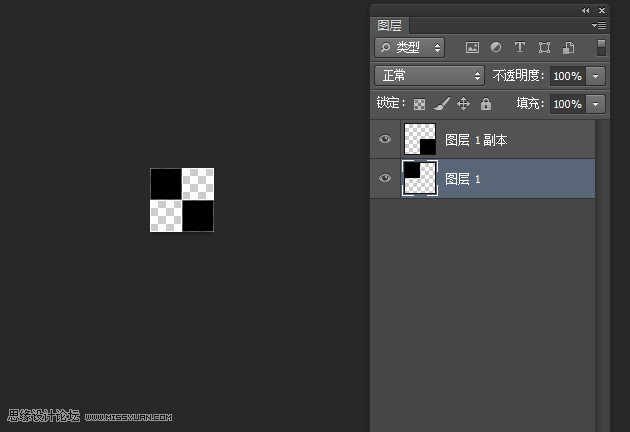Open the layers panel flyout menu
Image resolution: width=630 pixels, height=432 pixels.
click(x=599, y=25)
